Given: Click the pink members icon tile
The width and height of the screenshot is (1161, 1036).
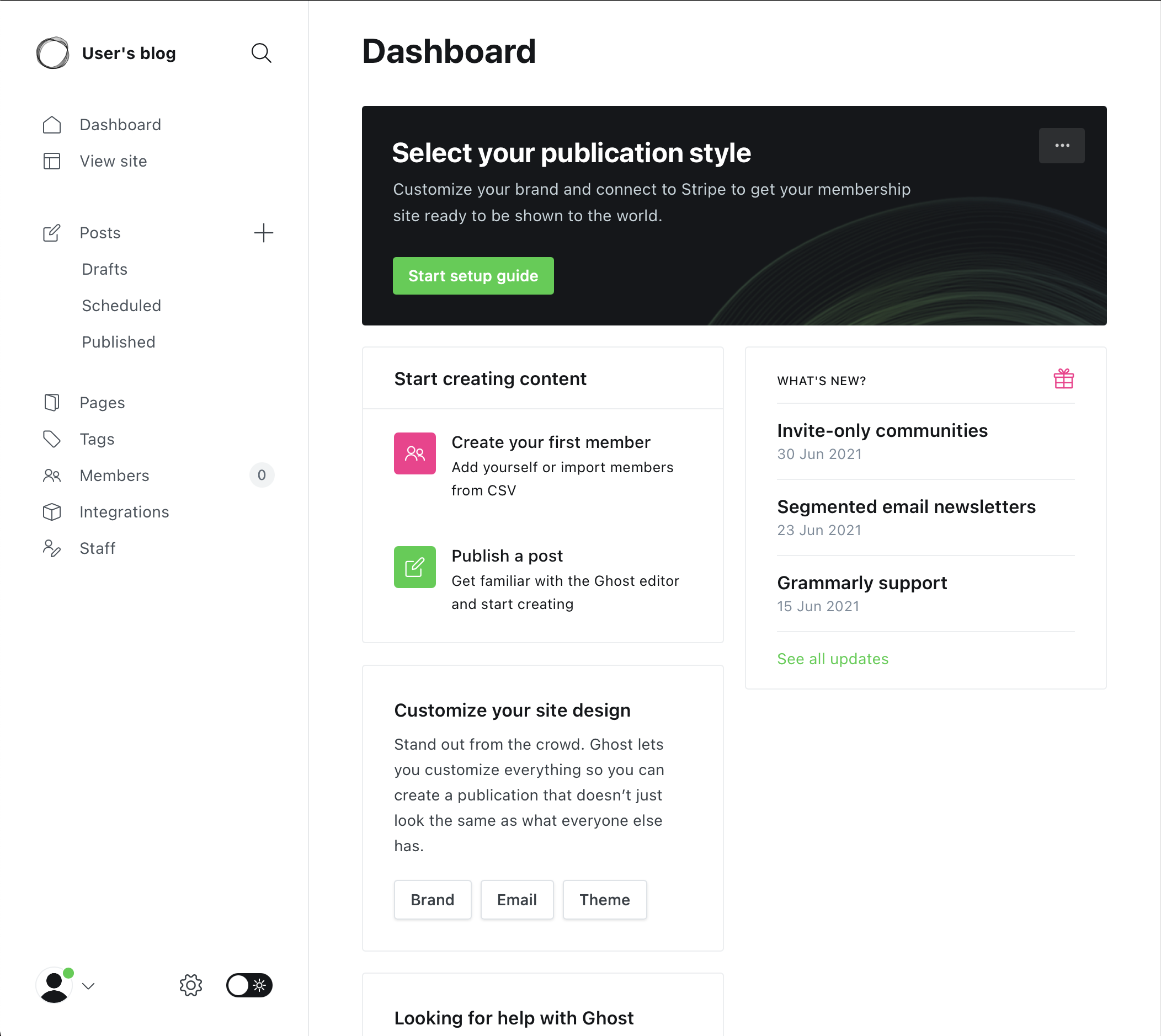Looking at the screenshot, I should tap(414, 453).
